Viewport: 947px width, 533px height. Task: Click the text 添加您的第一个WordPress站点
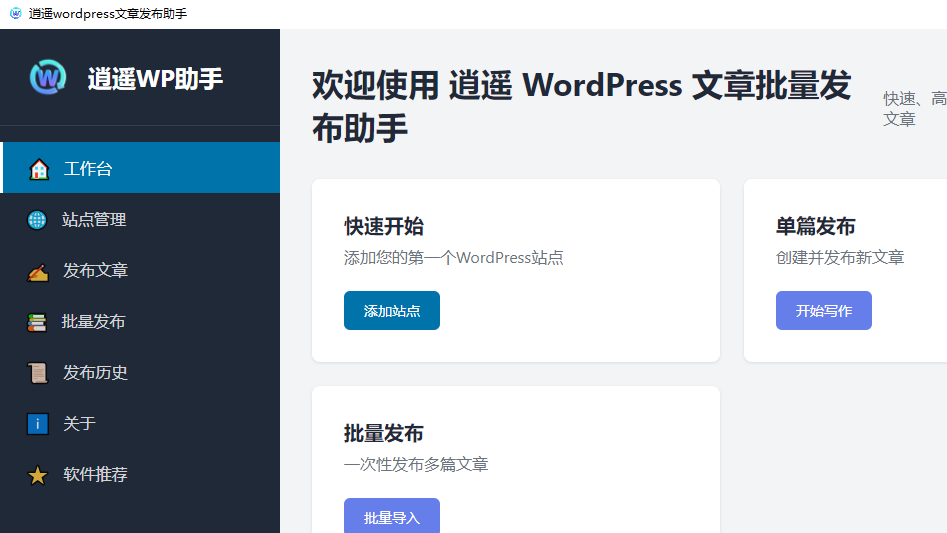coord(454,258)
